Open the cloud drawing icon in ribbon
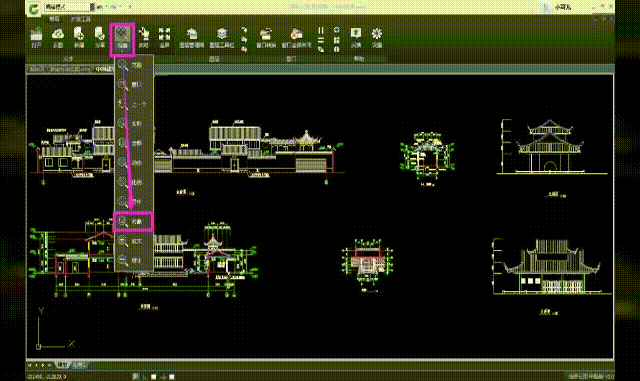 click(58, 38)
